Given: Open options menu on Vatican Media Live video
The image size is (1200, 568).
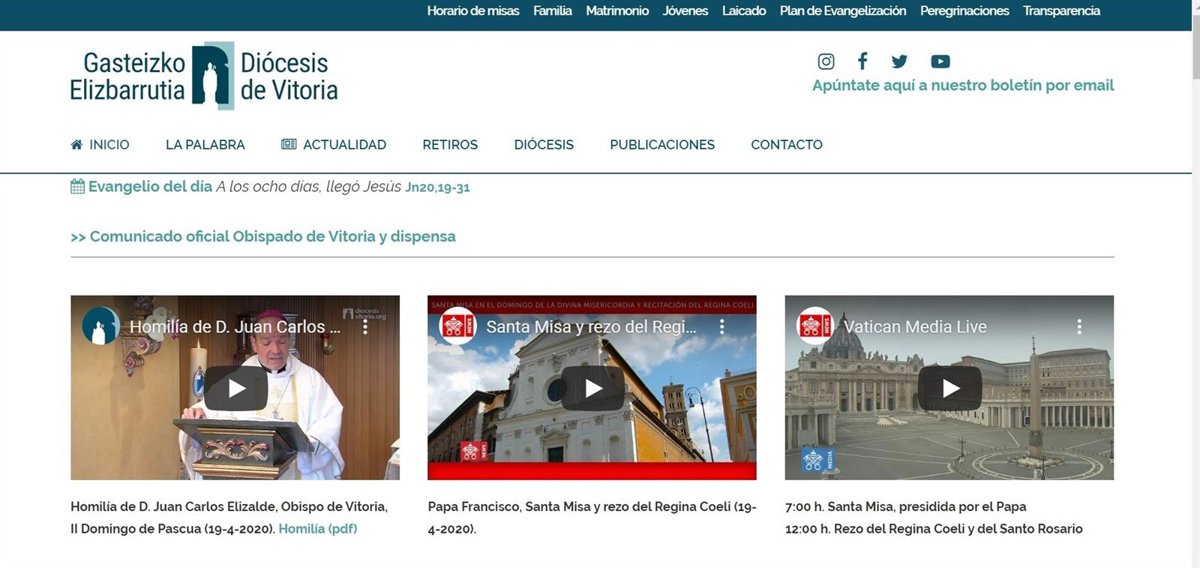Looking at the screenshot, I should click(1079, 327).
